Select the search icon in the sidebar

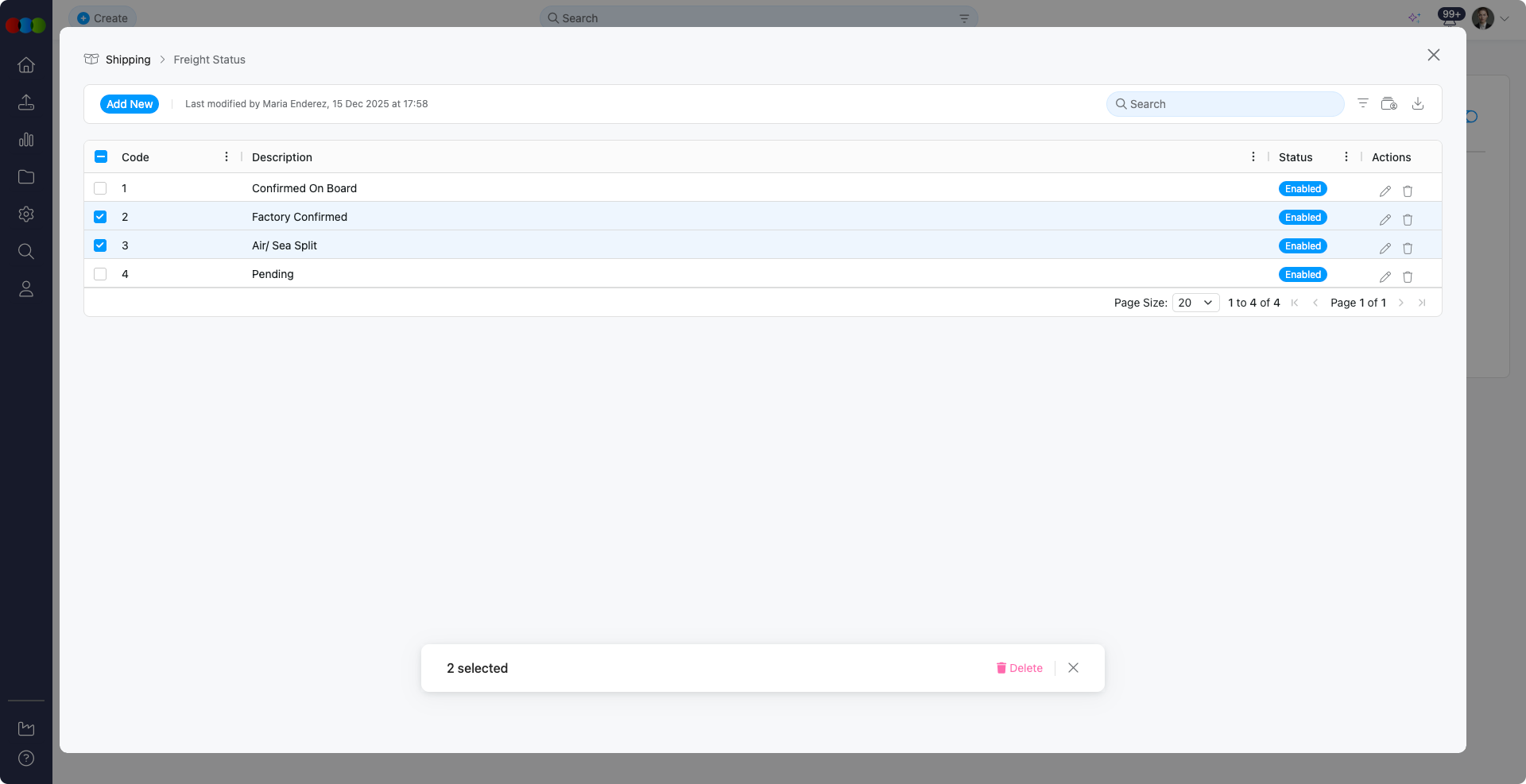point(26,252)
